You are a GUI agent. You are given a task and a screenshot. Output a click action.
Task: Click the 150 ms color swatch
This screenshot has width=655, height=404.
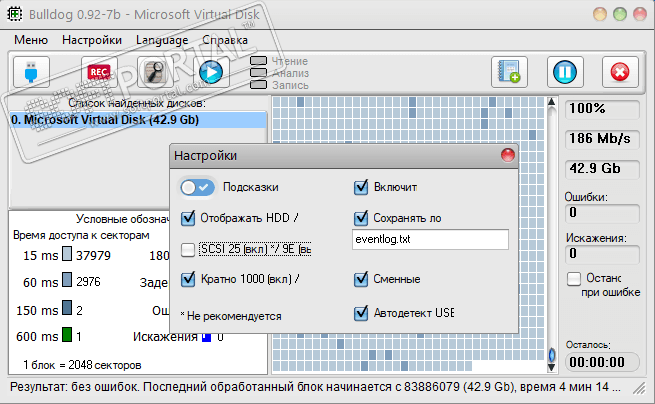pos(67,307)
